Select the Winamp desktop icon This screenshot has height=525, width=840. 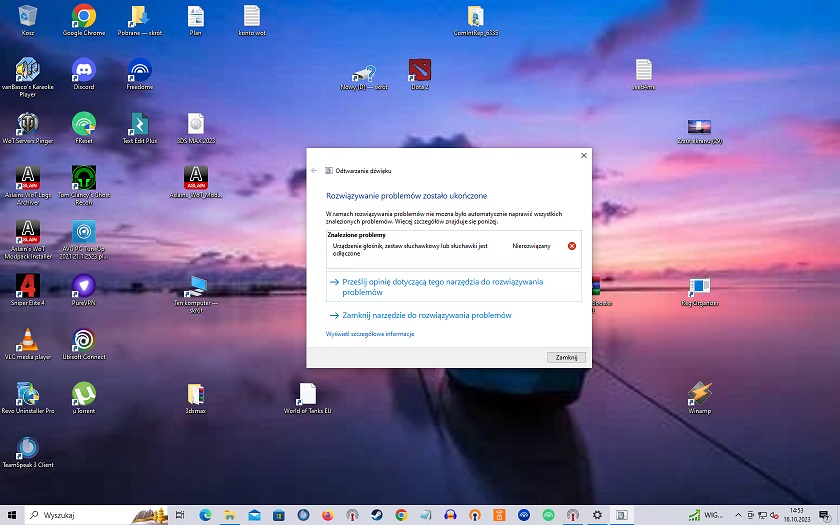pos(700,393)
